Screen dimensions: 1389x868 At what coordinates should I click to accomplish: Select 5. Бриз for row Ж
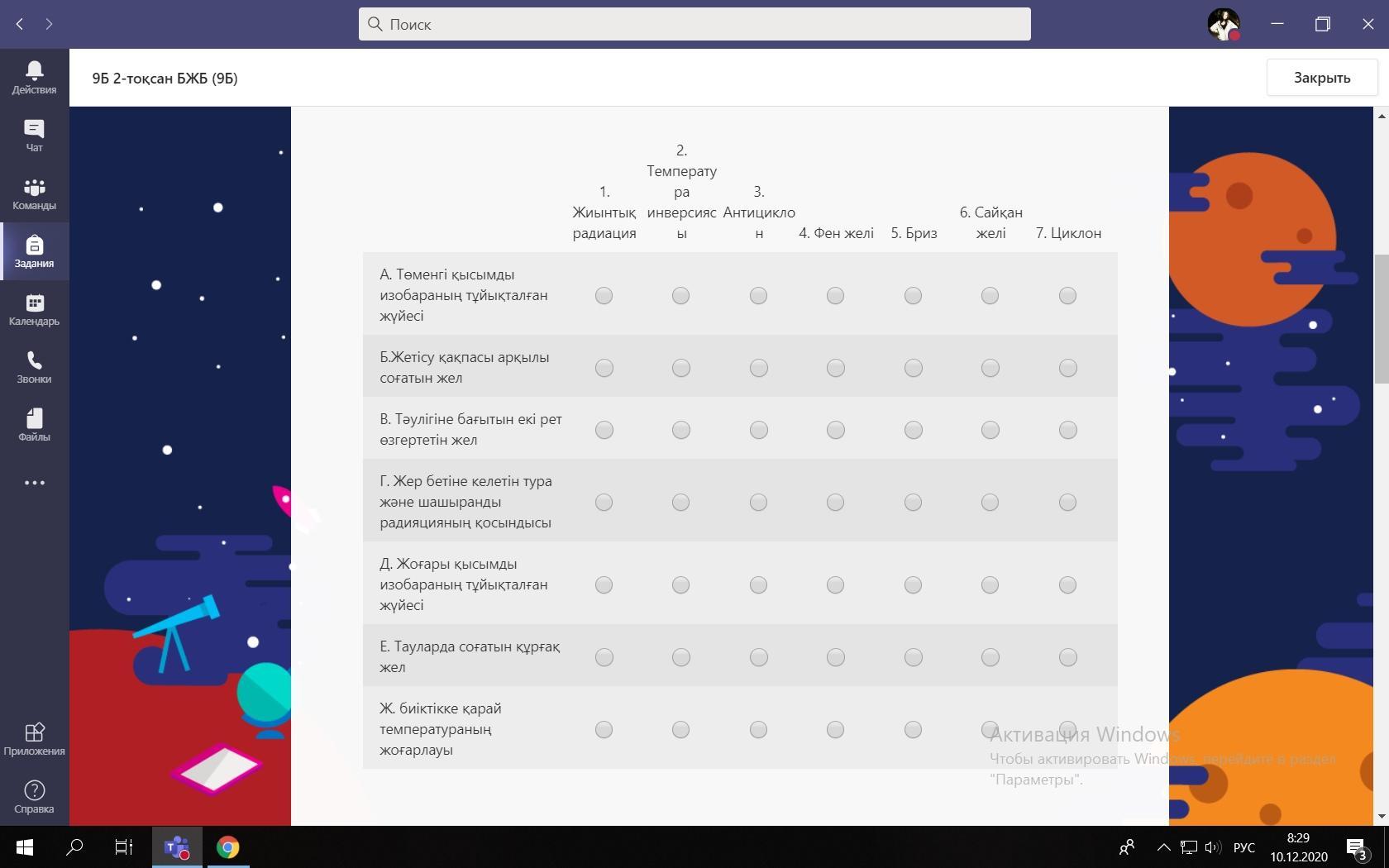[x=913, y=729]
